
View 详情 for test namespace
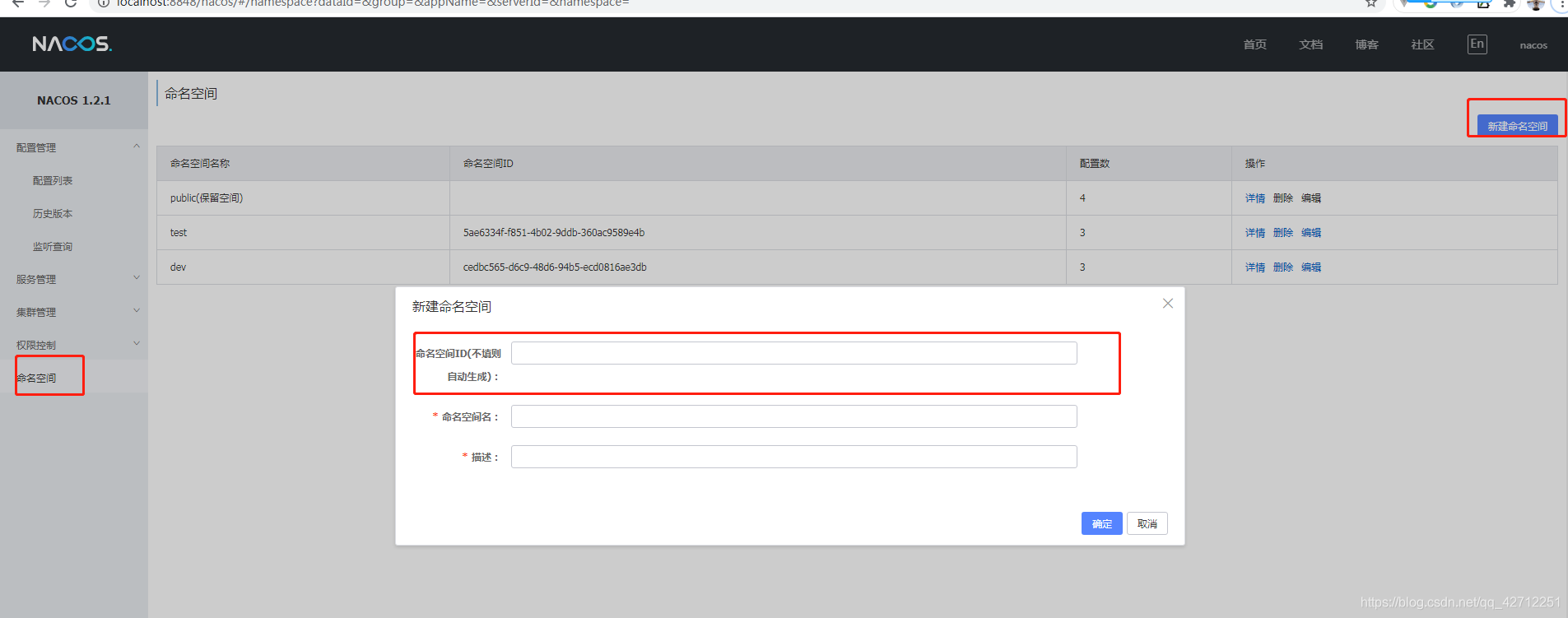click(1254, 233)
